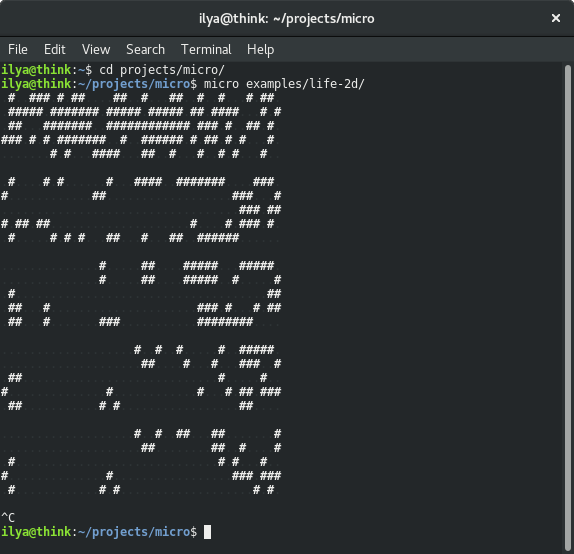Close the terminal window with X
Image resolution: width=574 pixels, height=554 pixels.
click(x=556, y=18)
